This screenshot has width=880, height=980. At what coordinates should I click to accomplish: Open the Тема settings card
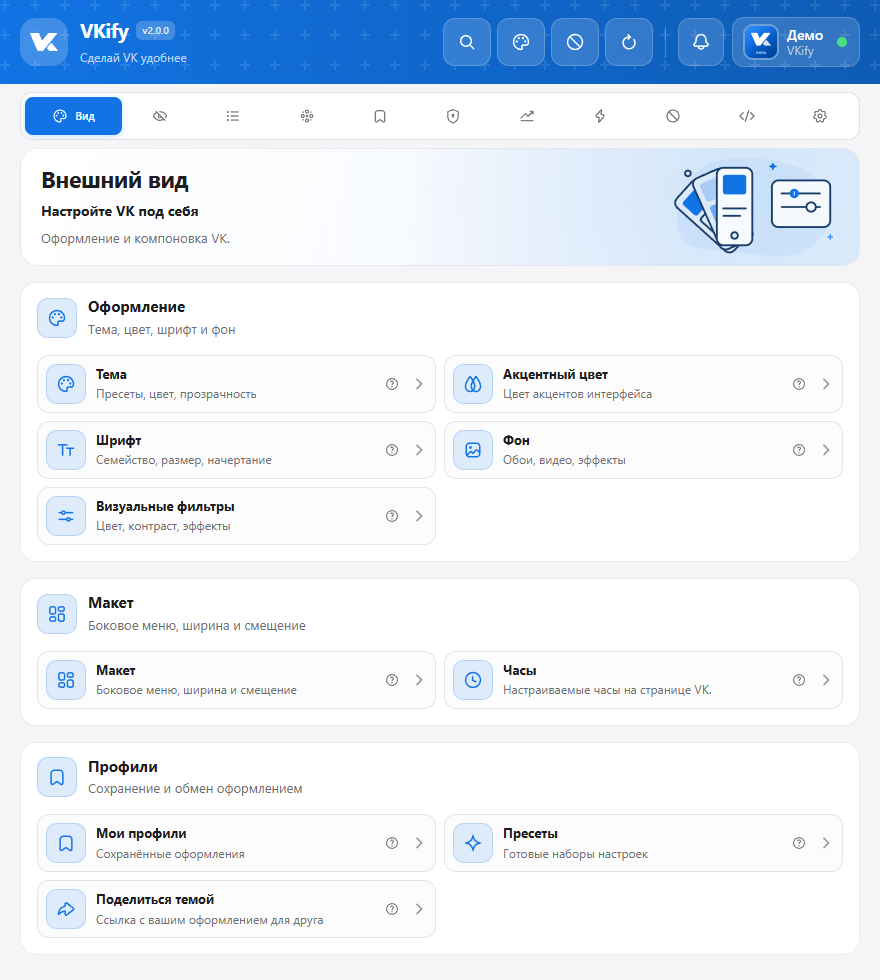pos(236,384)
